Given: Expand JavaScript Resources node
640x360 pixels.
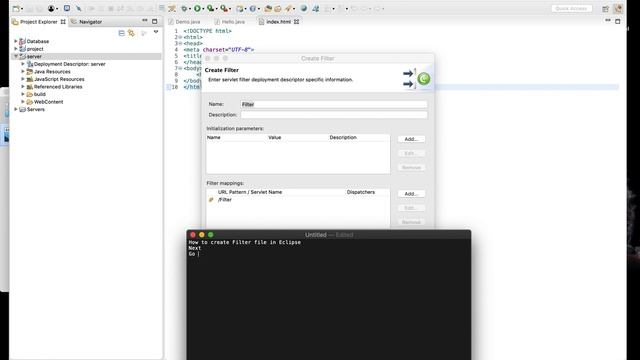Looking at the screenshot, I should (x=23, y=79).
